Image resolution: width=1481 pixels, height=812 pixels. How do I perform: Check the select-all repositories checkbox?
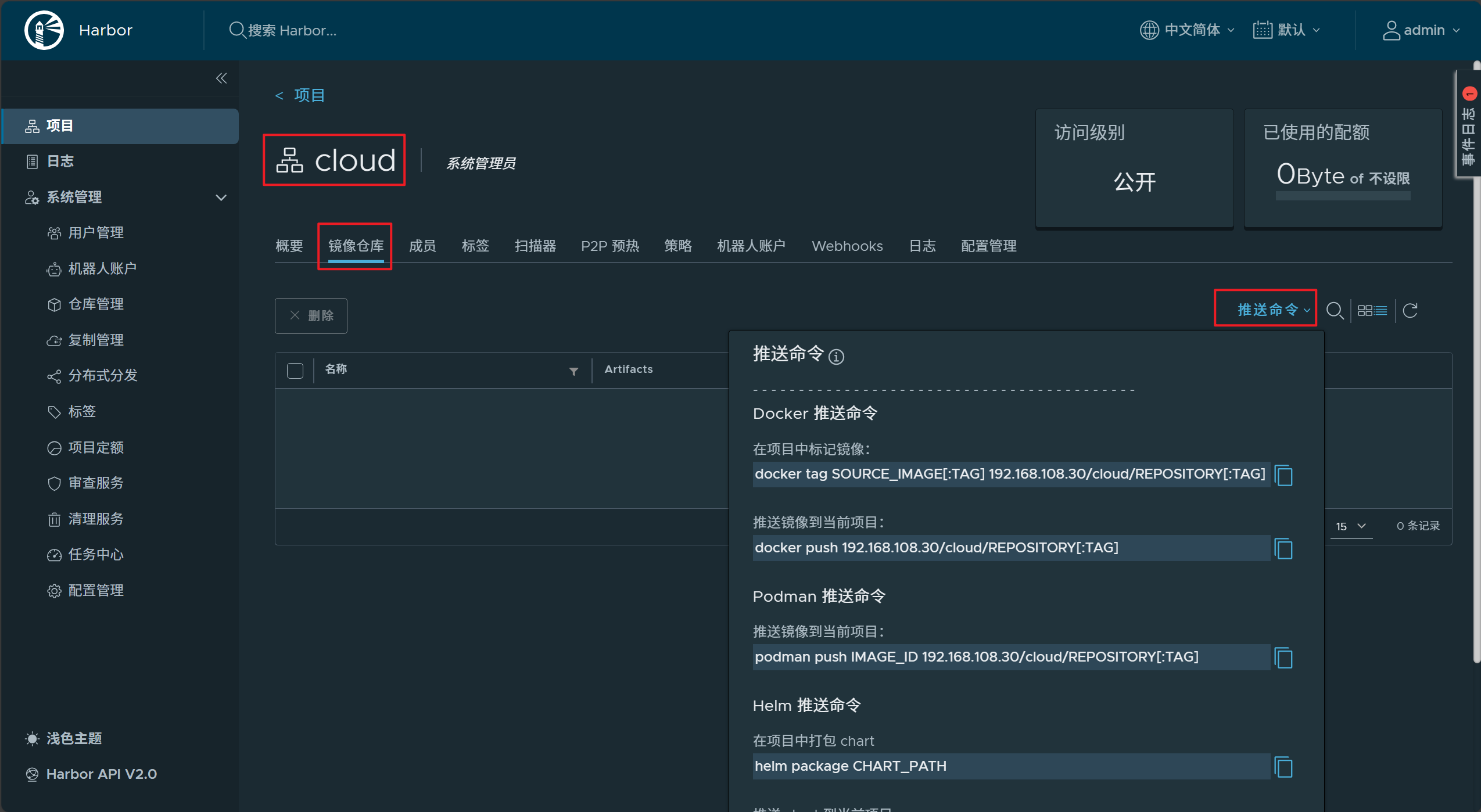pos(295,371)
